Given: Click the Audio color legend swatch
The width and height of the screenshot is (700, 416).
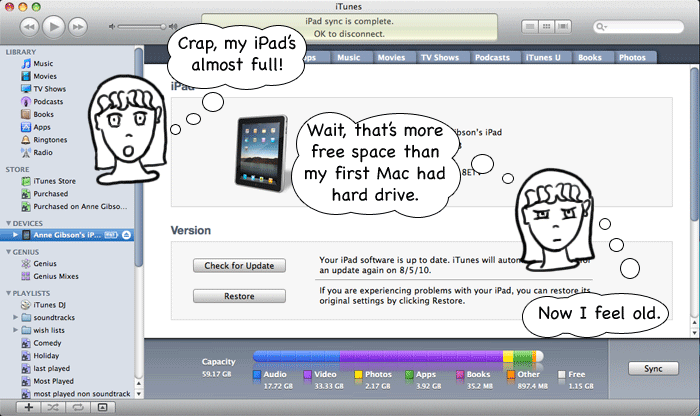Looking at the screenshot, I should pyautogui.click(x=257, y=374).
